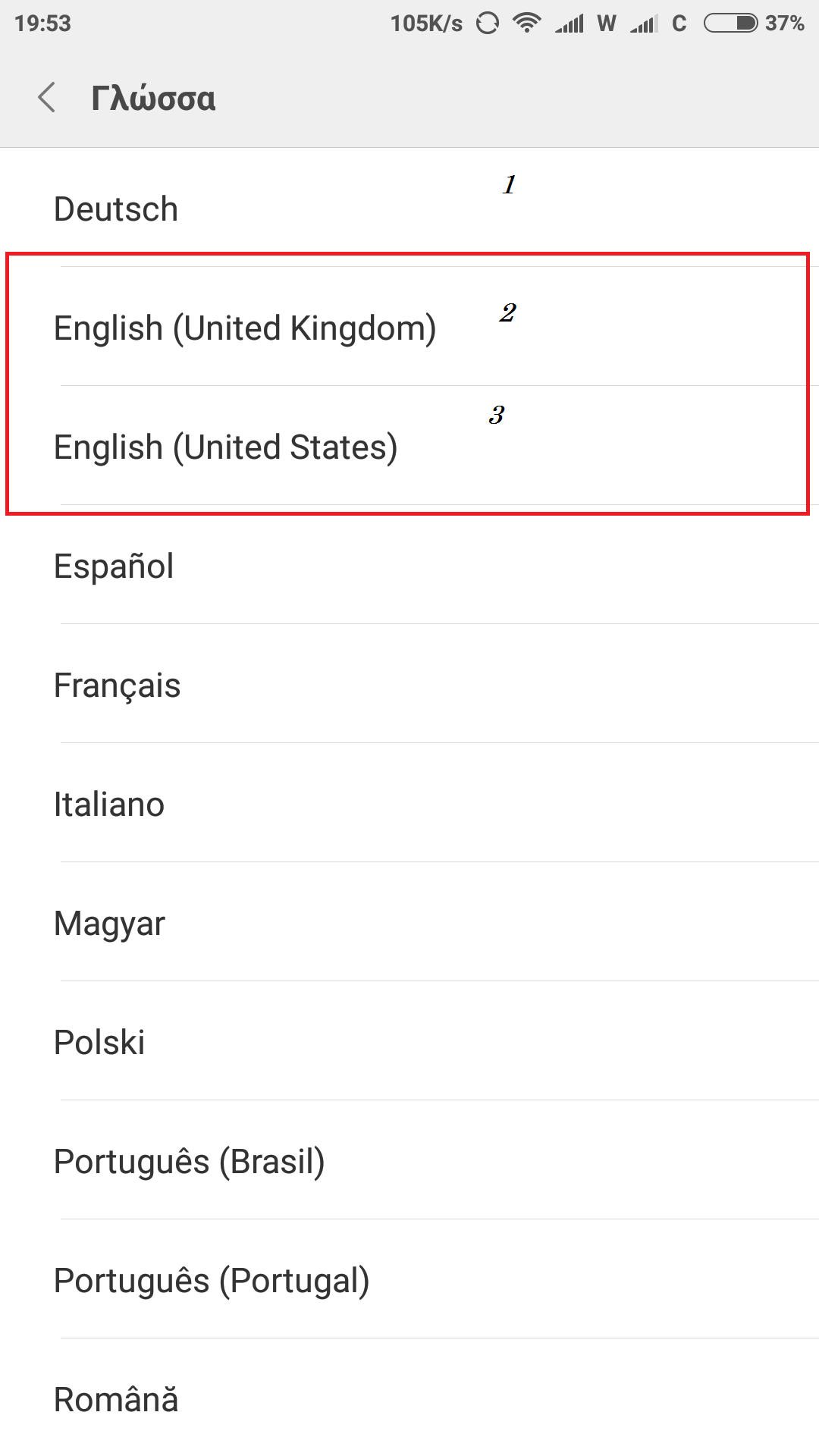Choose Português (Brasil)
This screenshot has width=819, height=1456.
click(189, 1162)
